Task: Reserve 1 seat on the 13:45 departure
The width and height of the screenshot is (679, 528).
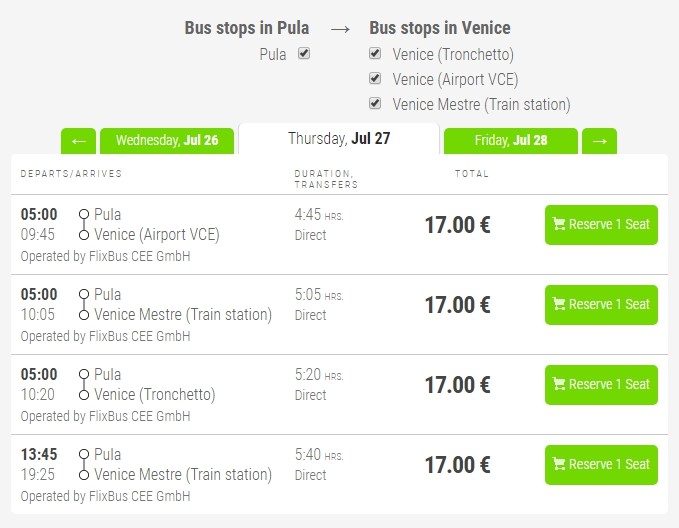Action: [601, 464]
